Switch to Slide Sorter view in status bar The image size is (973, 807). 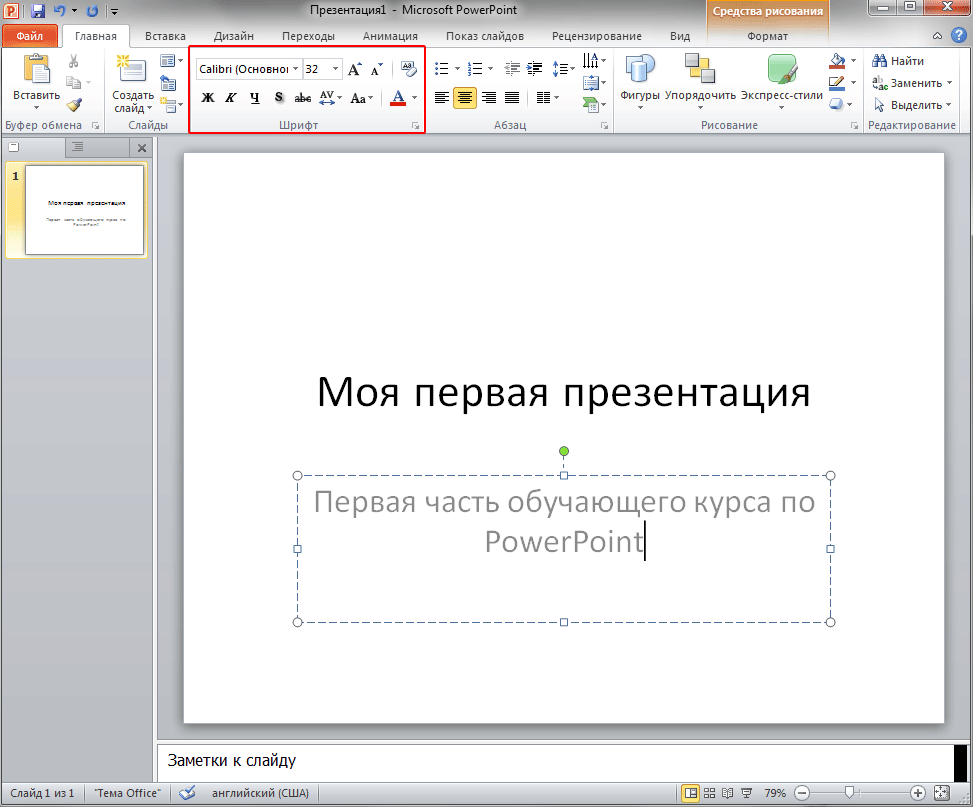[x=709, y=793]
